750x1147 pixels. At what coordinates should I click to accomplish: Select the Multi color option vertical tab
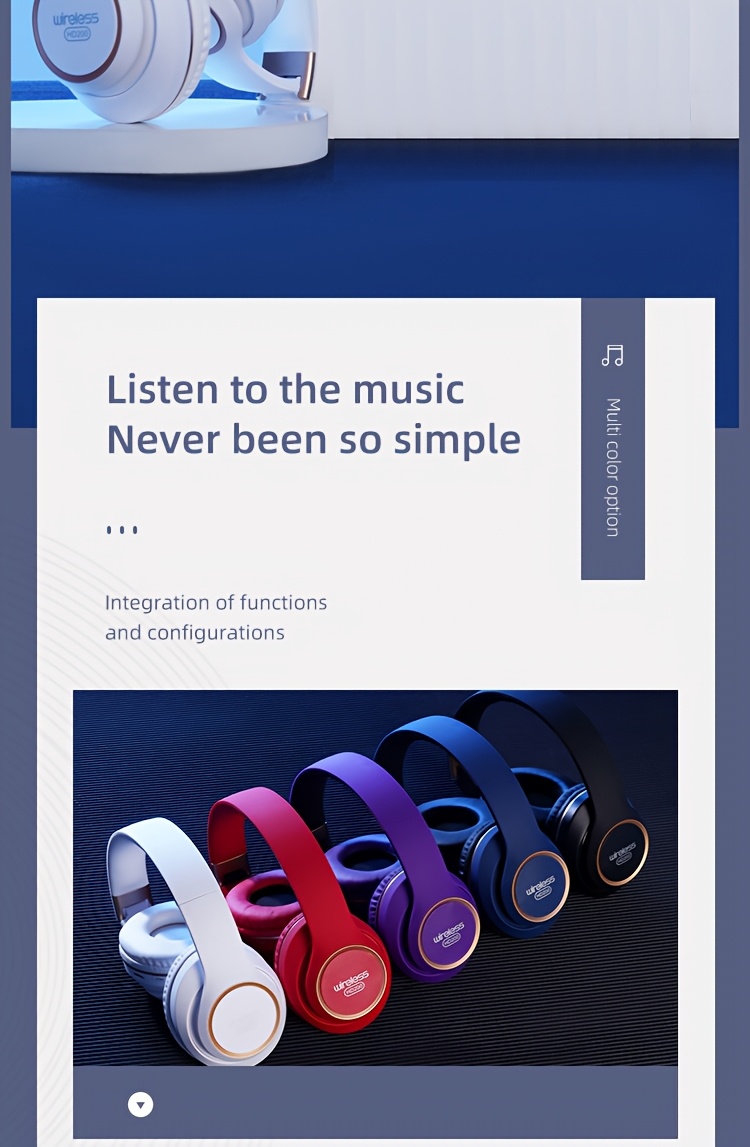[x=613, y=439]
